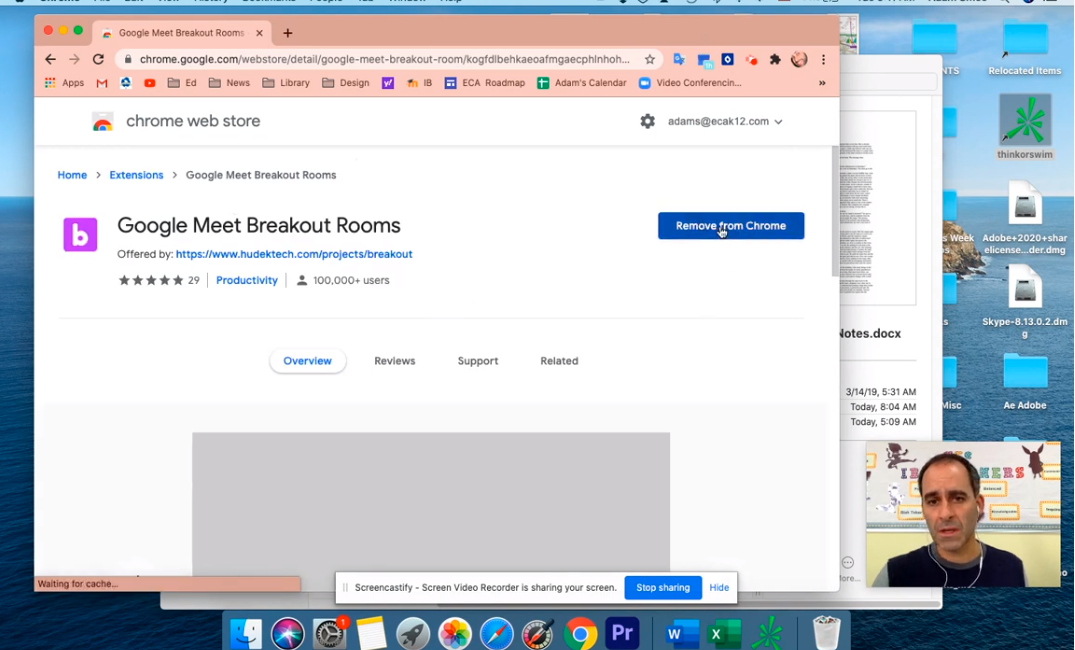Image resolution: width=1075 pixels, height=650 pixels.
Task: Open System Preferences in the dock
Action: [330, 633]
